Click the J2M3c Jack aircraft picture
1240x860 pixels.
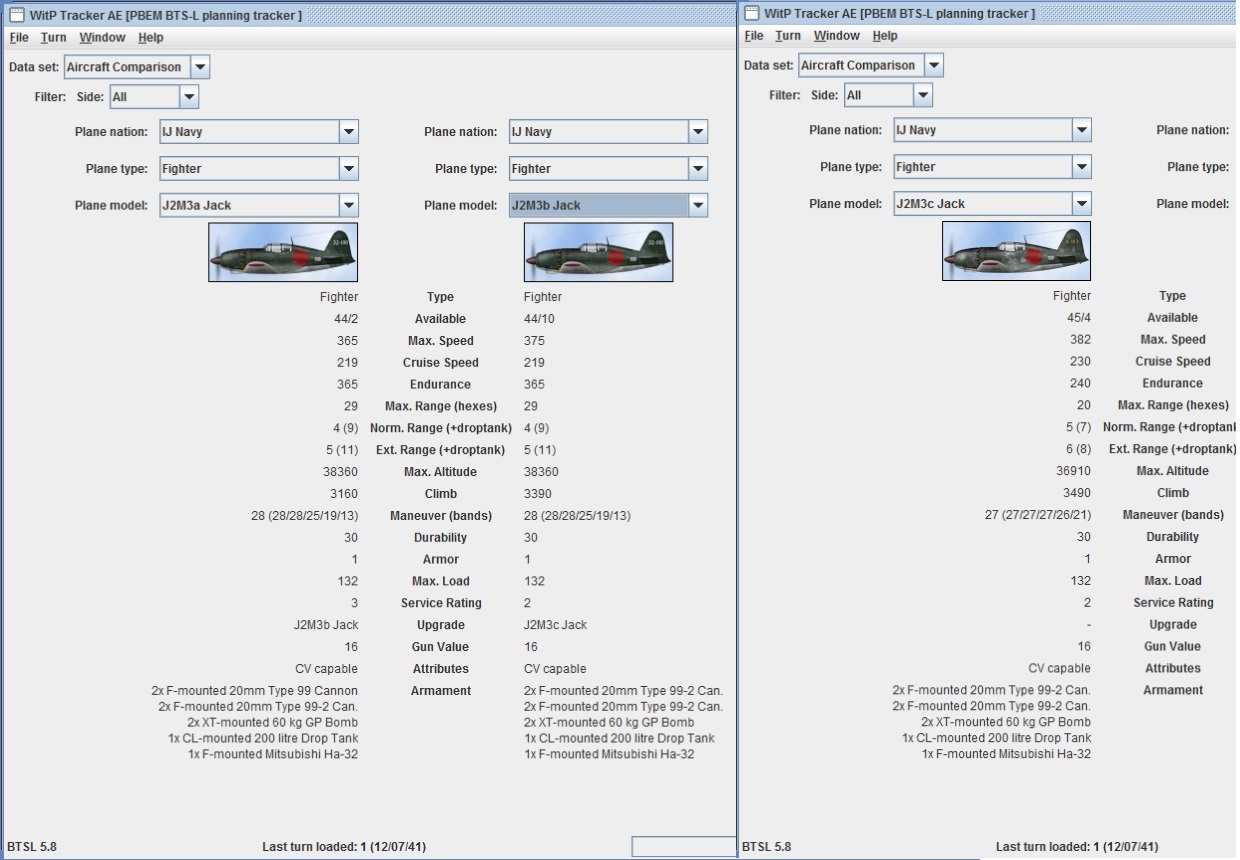pyautogui.click(x=1017, y=250)
